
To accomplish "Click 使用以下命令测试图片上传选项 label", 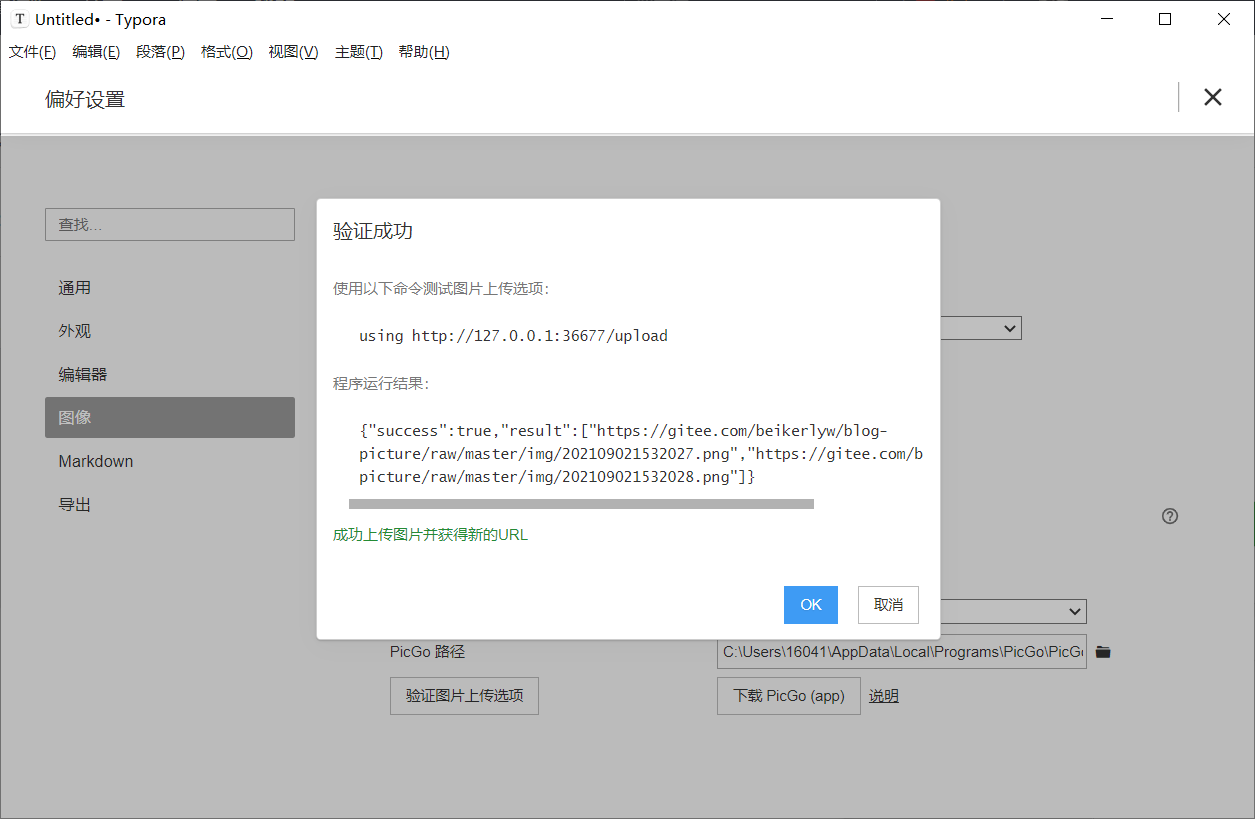I will click(441, 289).
